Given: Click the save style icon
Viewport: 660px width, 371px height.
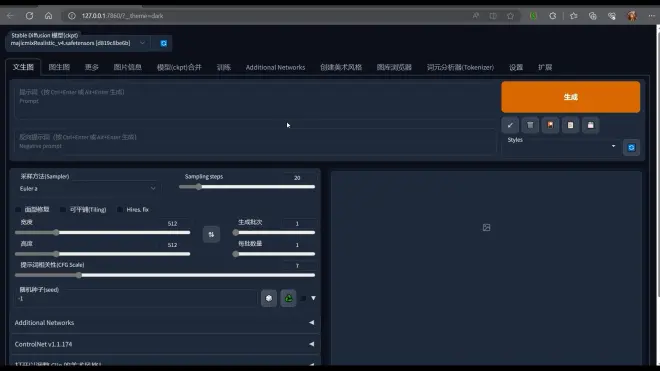Looking at the screenshot, I should [x=591, y=125].
